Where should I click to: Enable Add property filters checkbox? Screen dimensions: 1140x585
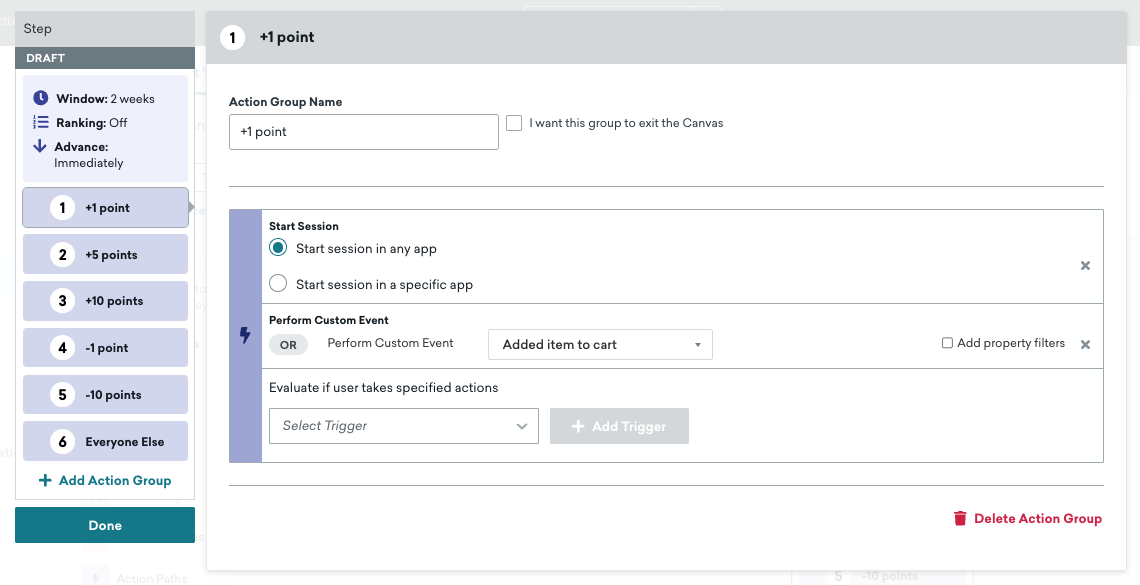pyautogui.click(x=947, y=343)
